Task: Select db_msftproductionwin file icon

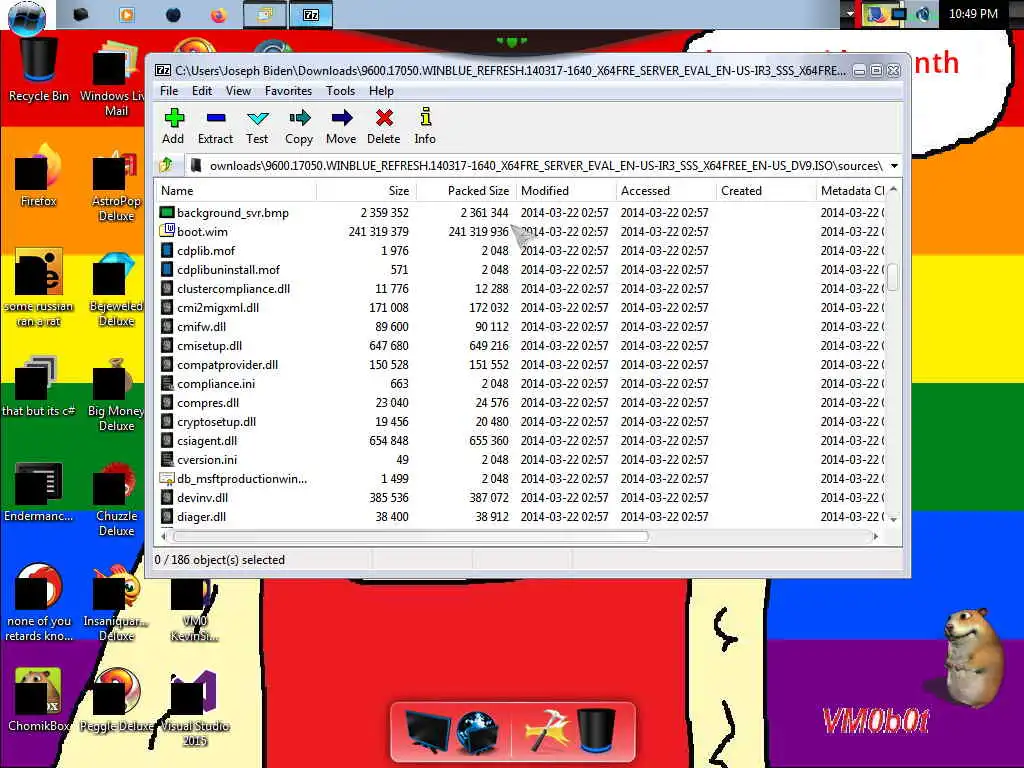Action: [167, 479]
